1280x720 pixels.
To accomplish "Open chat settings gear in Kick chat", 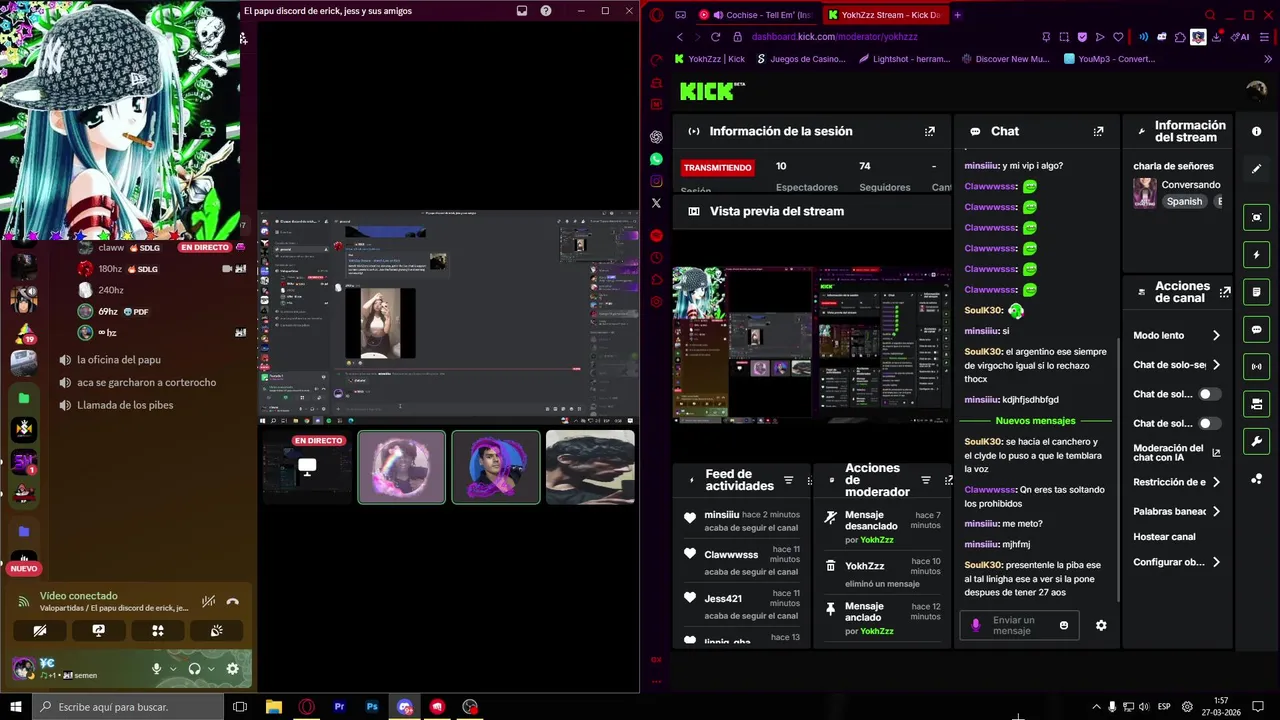I will (x=1101, y=625).
